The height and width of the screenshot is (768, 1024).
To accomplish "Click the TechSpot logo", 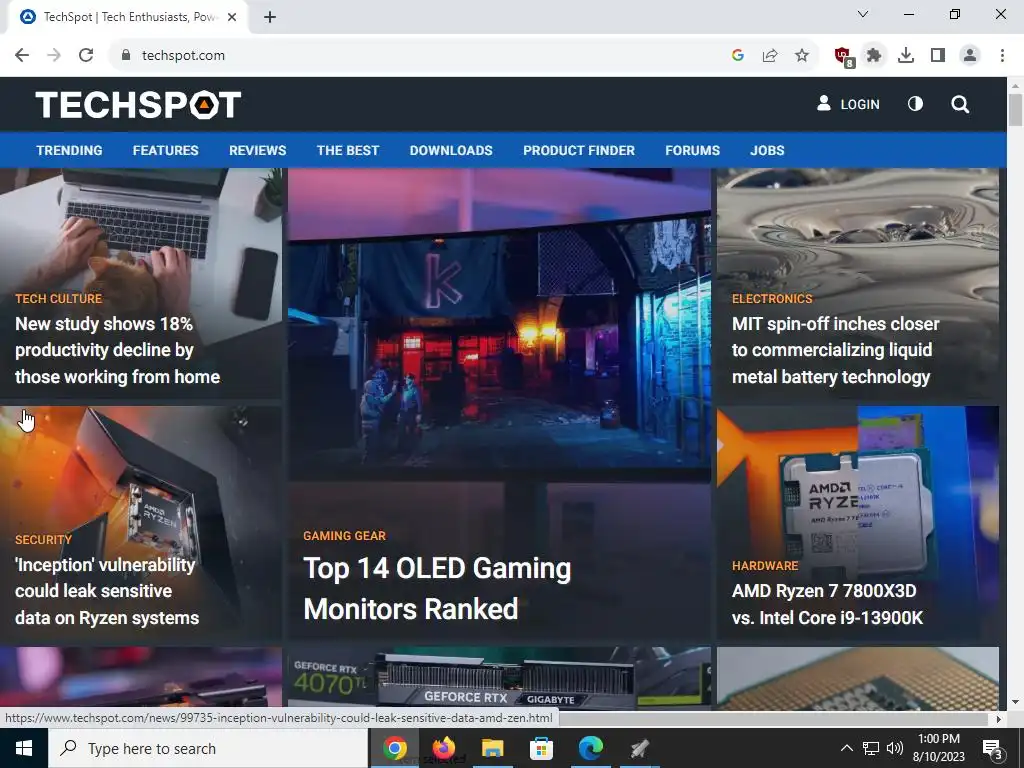I will tap(138, 104).
